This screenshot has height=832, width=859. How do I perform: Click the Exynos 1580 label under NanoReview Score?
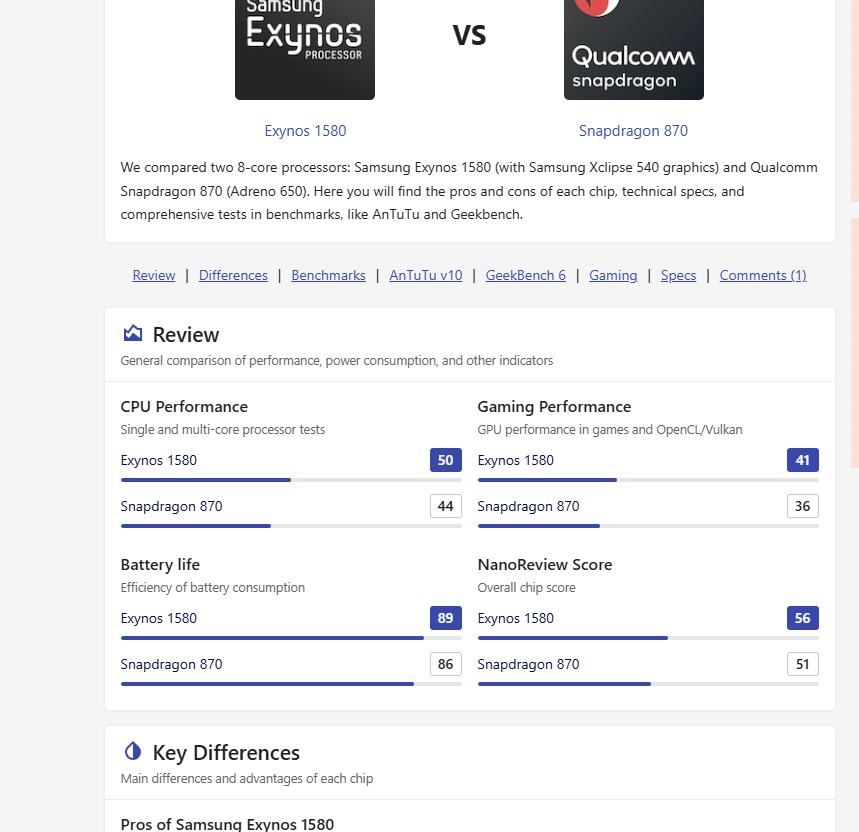[516, 618]
